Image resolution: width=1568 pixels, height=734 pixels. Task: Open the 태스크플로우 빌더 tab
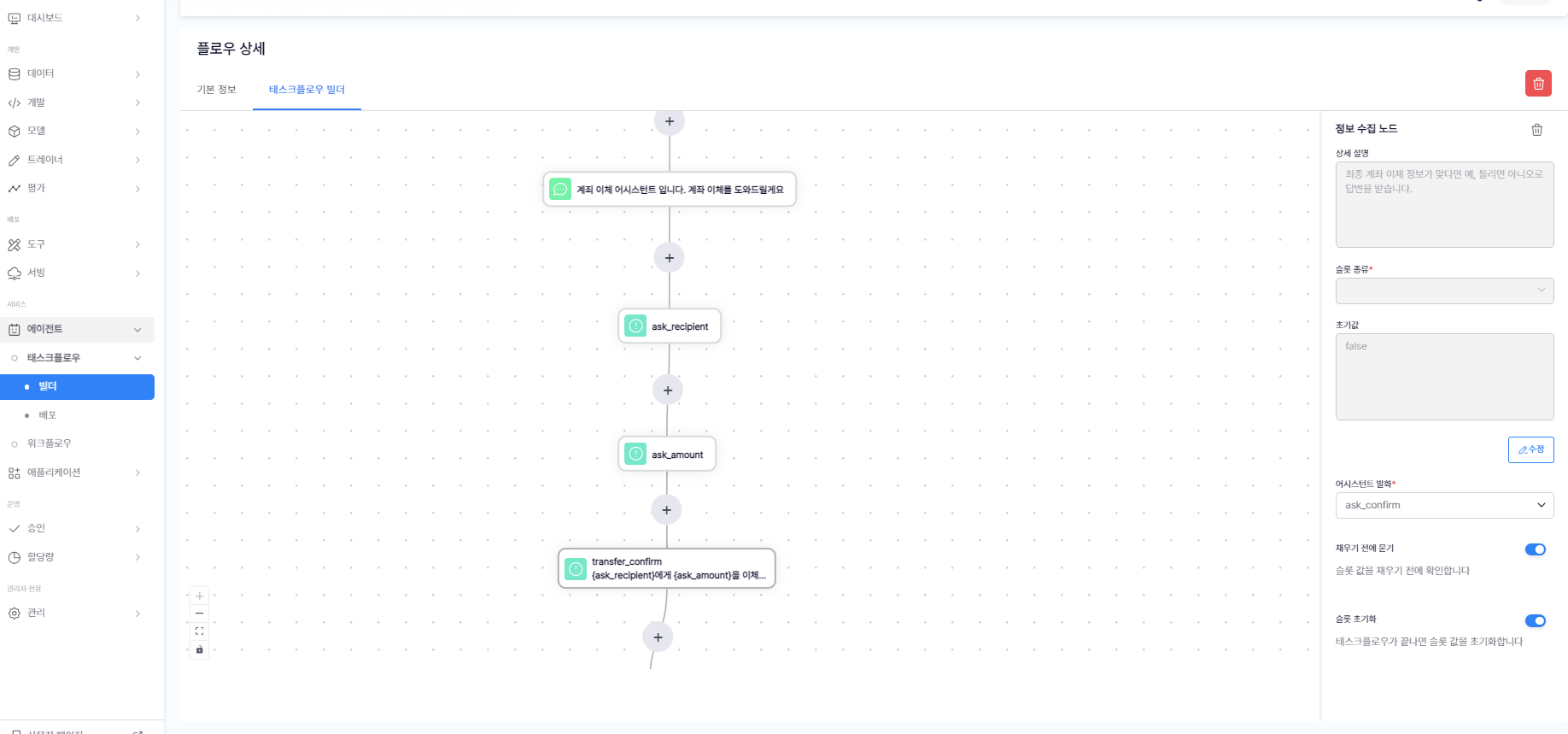click(307, 90)
